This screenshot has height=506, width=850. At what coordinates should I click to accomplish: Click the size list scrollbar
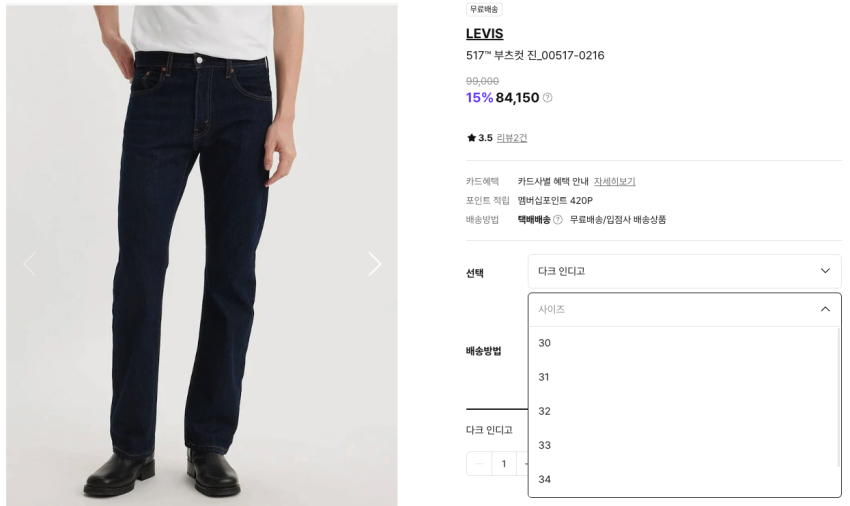point(839,398)
